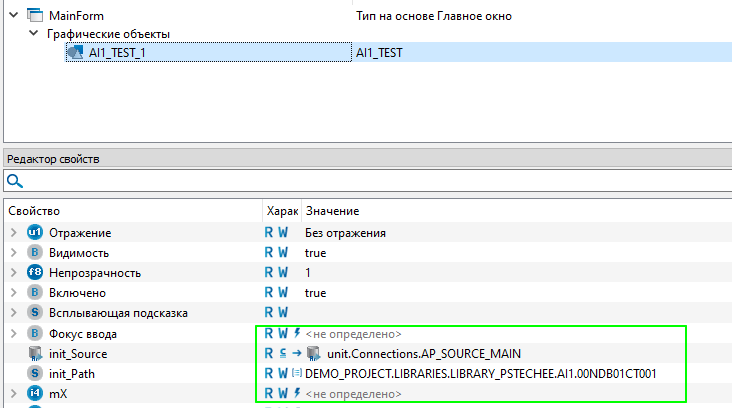732x408 pixels.
Task: Click the Значение column header
Action: tap(332, 211)
